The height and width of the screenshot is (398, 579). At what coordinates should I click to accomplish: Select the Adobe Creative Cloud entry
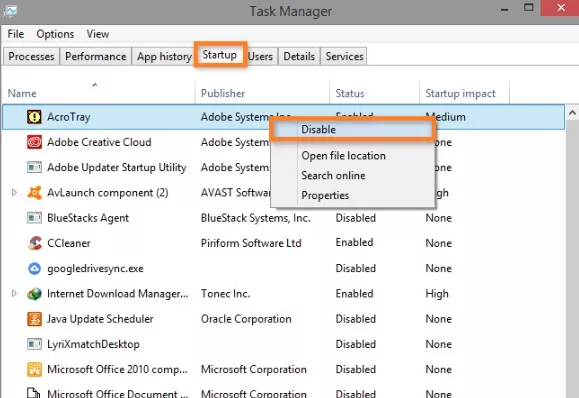tap(99, 142)
